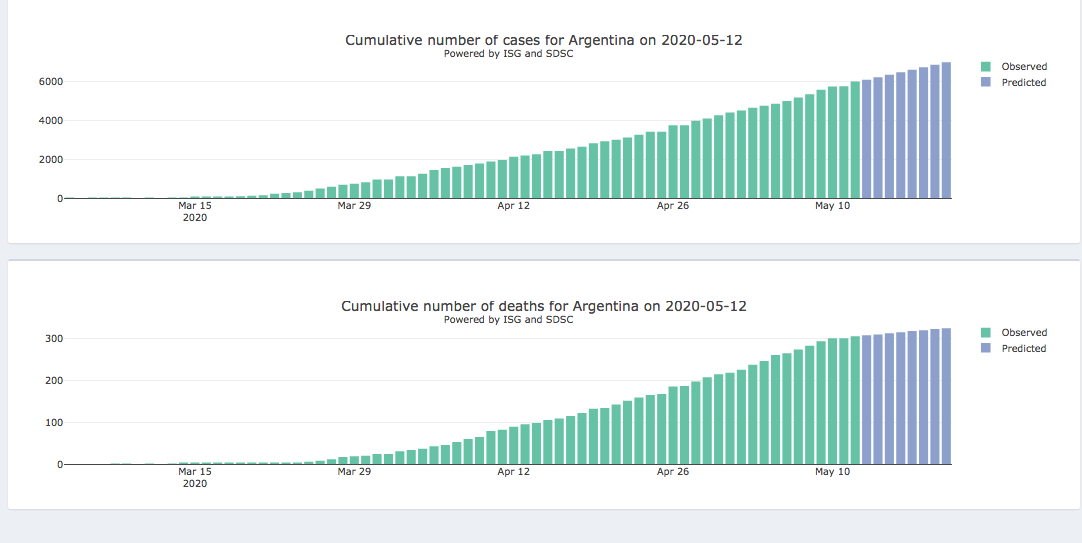Image resolution: width=1082 pixels, height=543 pixels.
Task: Select the last predicted bar in the deaths chart
Action: coord(946,396)
